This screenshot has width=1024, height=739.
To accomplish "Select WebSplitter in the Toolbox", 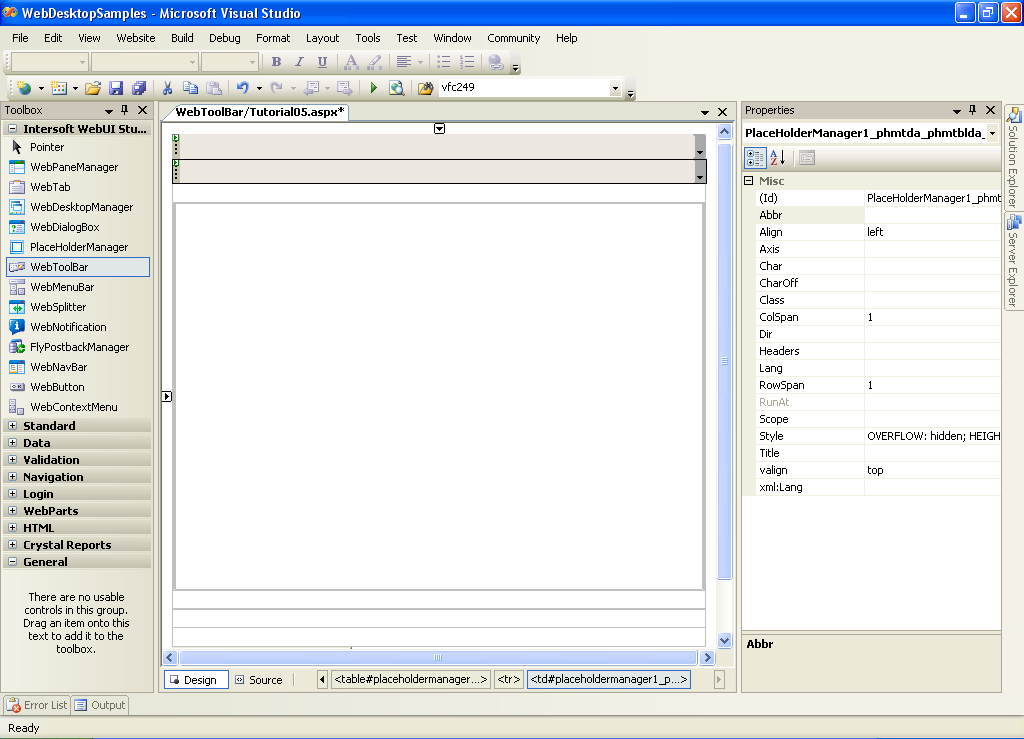I will (x=58, y=307).
